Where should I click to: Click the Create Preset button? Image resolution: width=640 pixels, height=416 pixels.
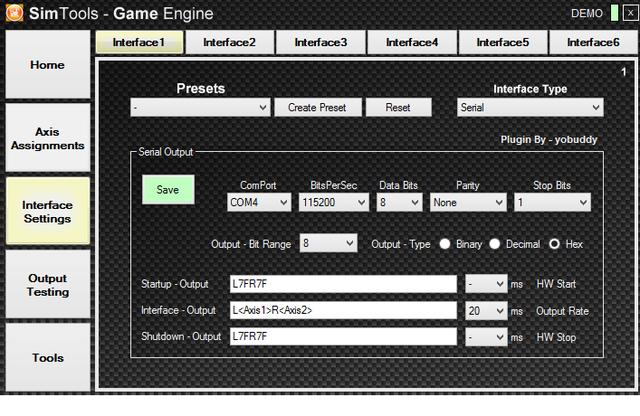[x=317, y=107]
